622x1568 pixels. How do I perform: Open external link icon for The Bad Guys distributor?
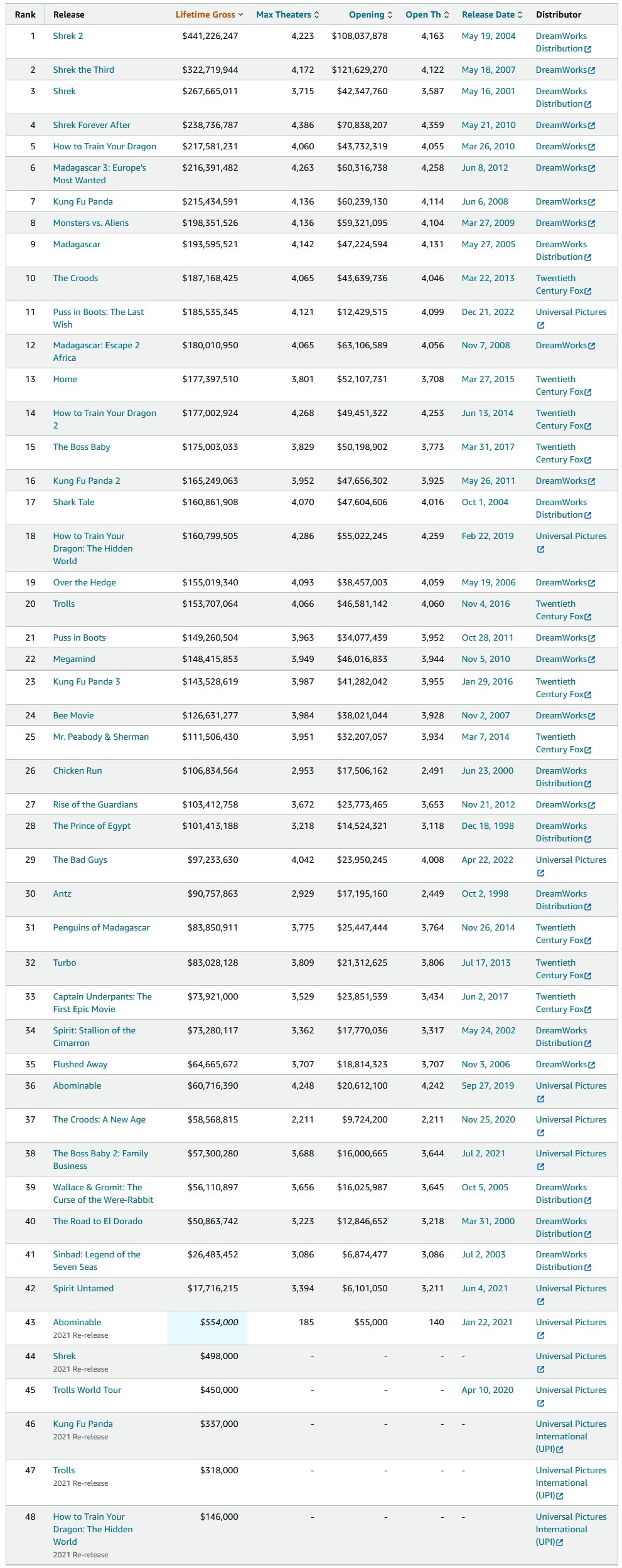pos(540,873)
